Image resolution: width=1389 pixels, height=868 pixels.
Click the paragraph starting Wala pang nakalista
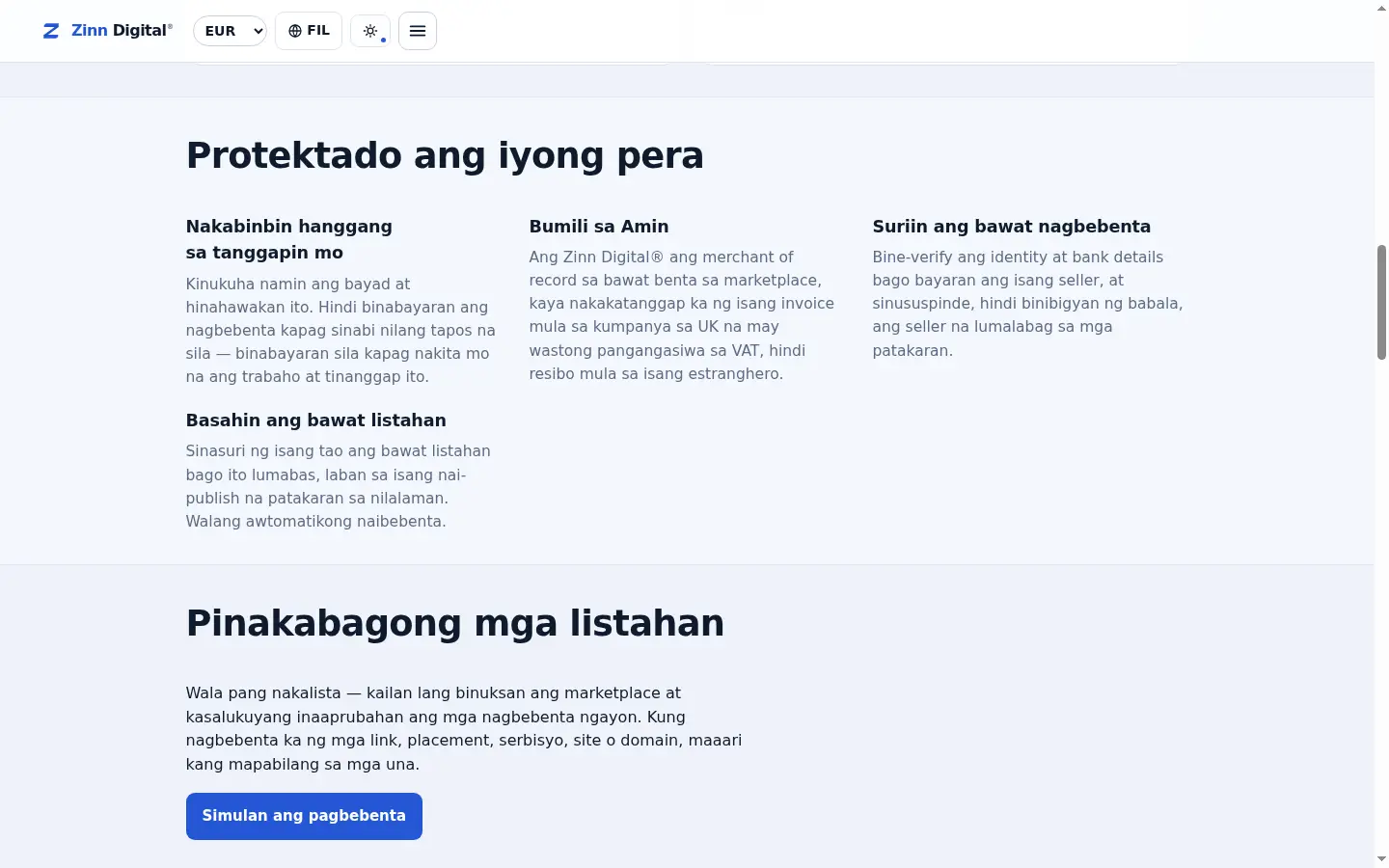point(464,728)
